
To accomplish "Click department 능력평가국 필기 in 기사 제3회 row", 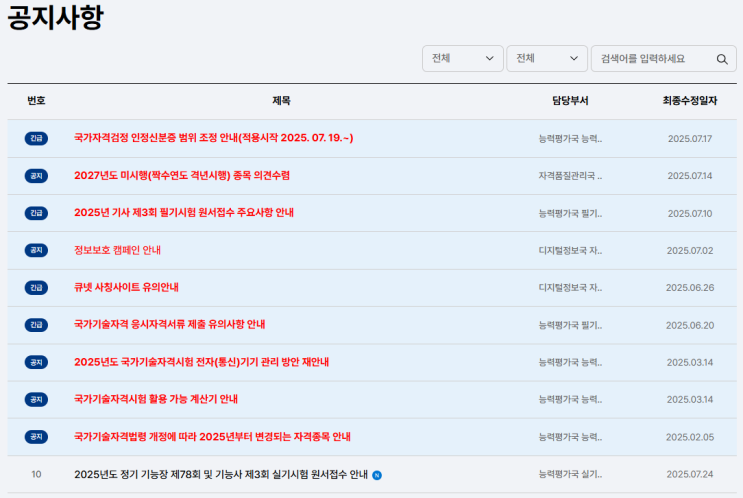I will [x=570, y=214].
